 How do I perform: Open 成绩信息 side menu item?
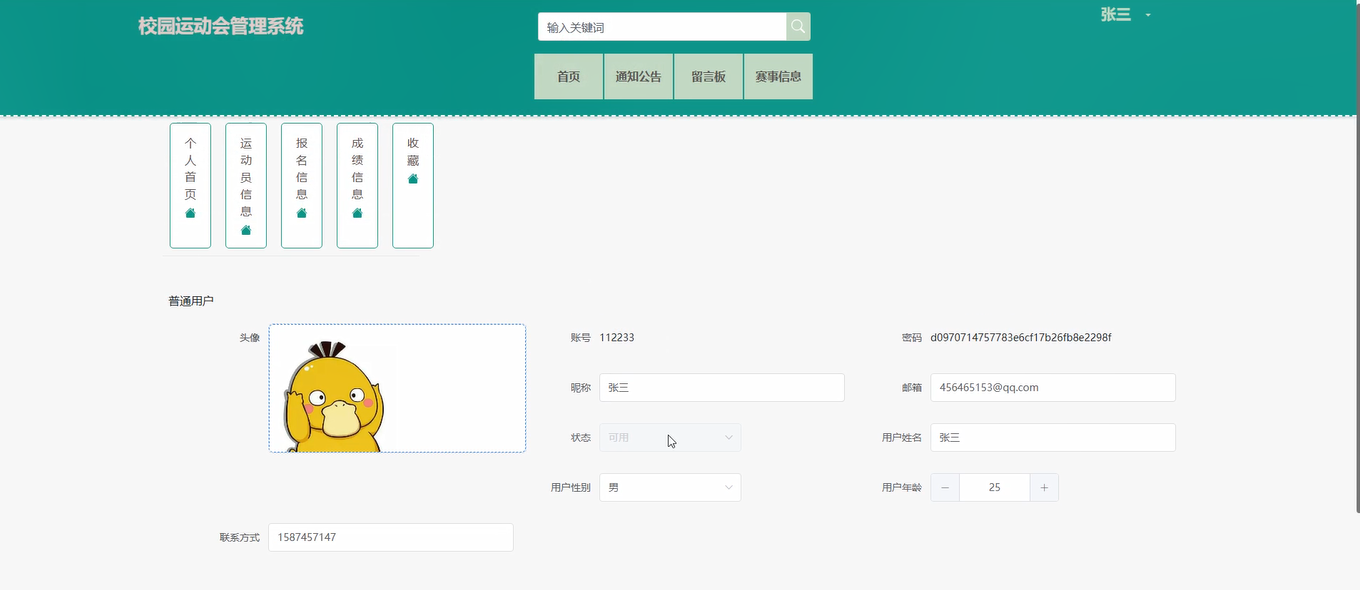358,186
